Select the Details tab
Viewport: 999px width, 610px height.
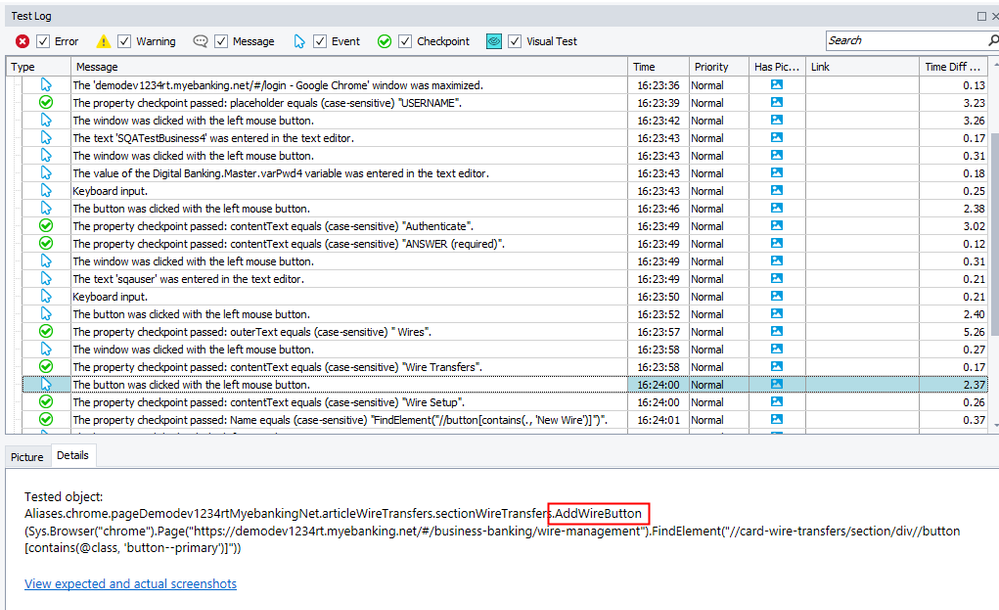72,455
